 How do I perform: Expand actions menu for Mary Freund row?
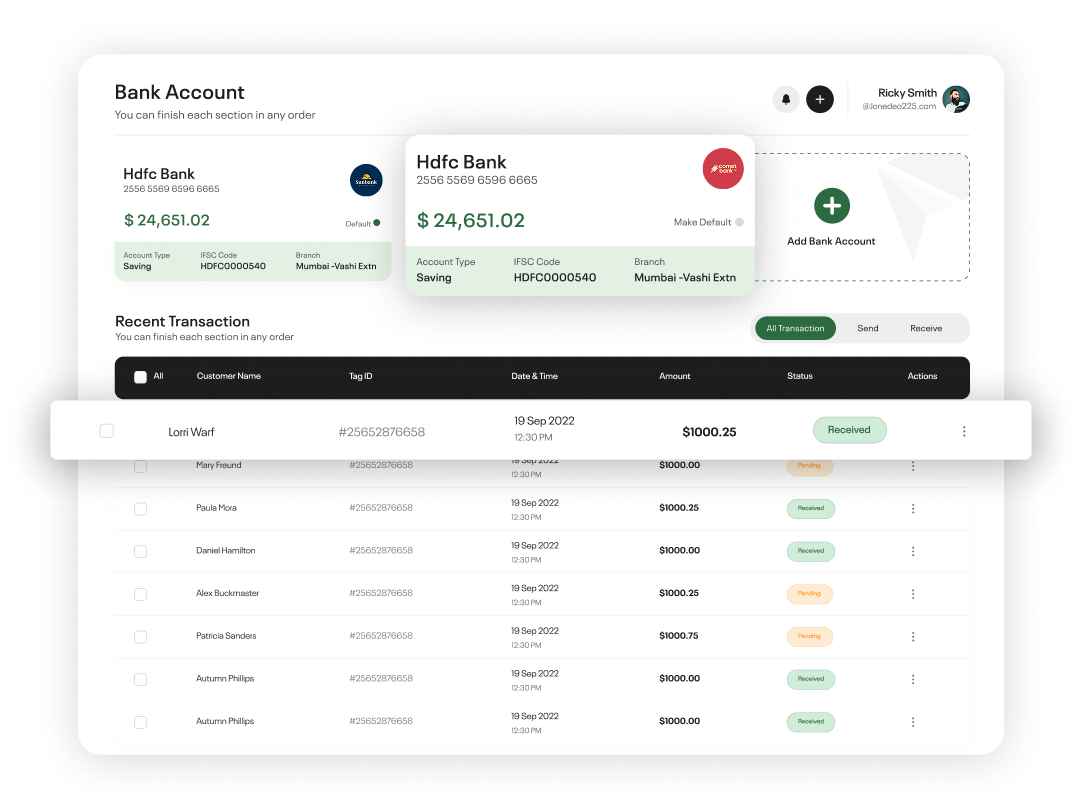click(x=913, y=466)
